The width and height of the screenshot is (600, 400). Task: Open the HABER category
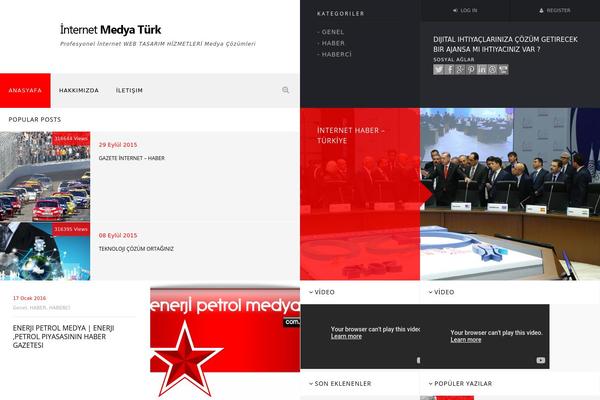[331, 43]
